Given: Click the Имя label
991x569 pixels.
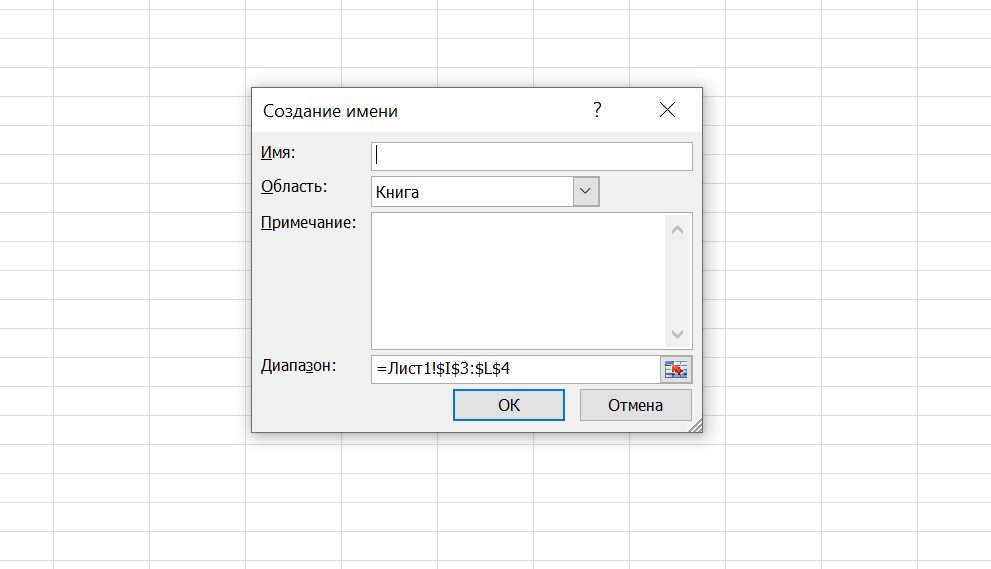Looking at the screenshot, I should (x=279, y=152).
